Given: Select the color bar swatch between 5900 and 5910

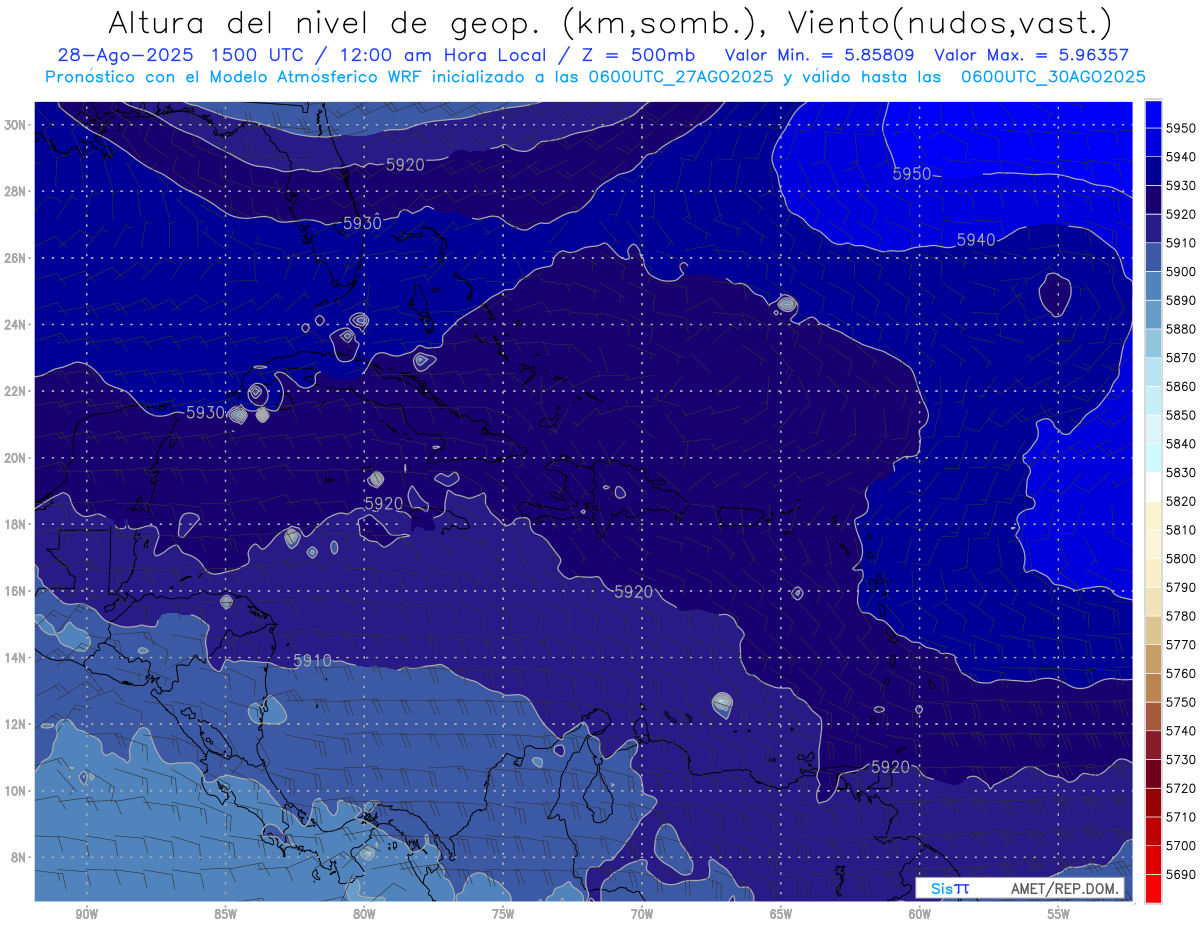Looking at the screenshot, I should pyautogui.click(x=1153, y=257).
